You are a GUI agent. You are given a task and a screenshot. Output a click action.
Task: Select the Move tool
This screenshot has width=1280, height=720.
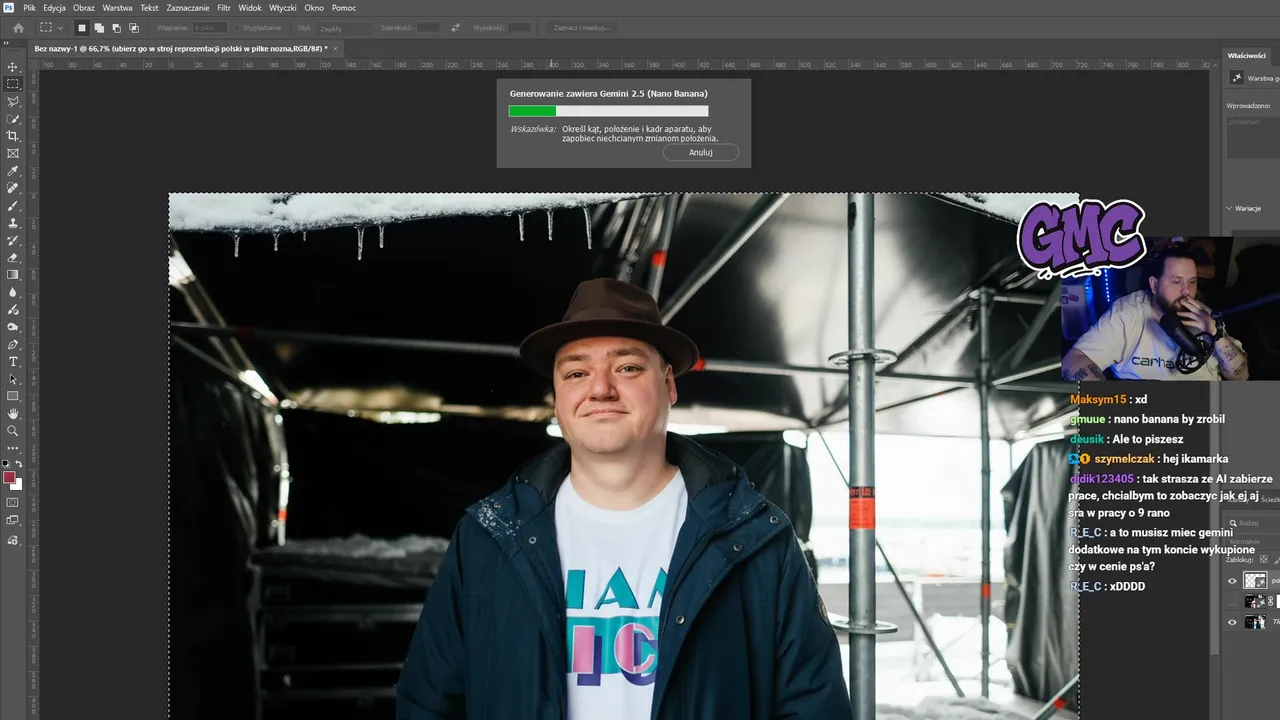point(13,67)
